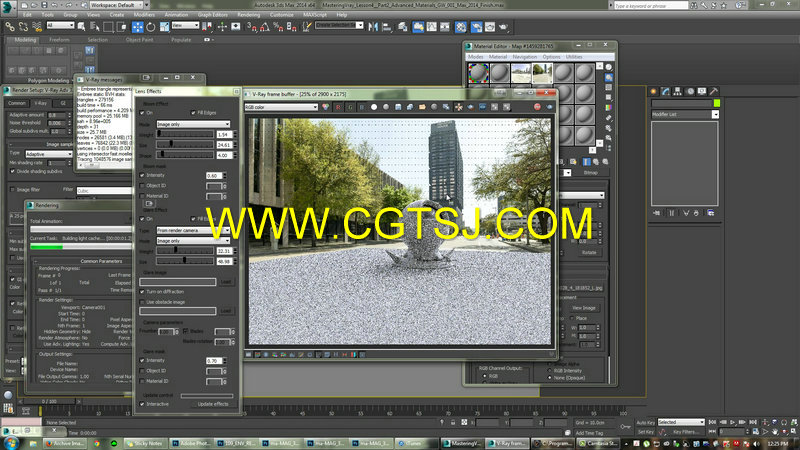Click the frame buffer track mouse icon
Viewport: 800px width, 450px height.
458,107
